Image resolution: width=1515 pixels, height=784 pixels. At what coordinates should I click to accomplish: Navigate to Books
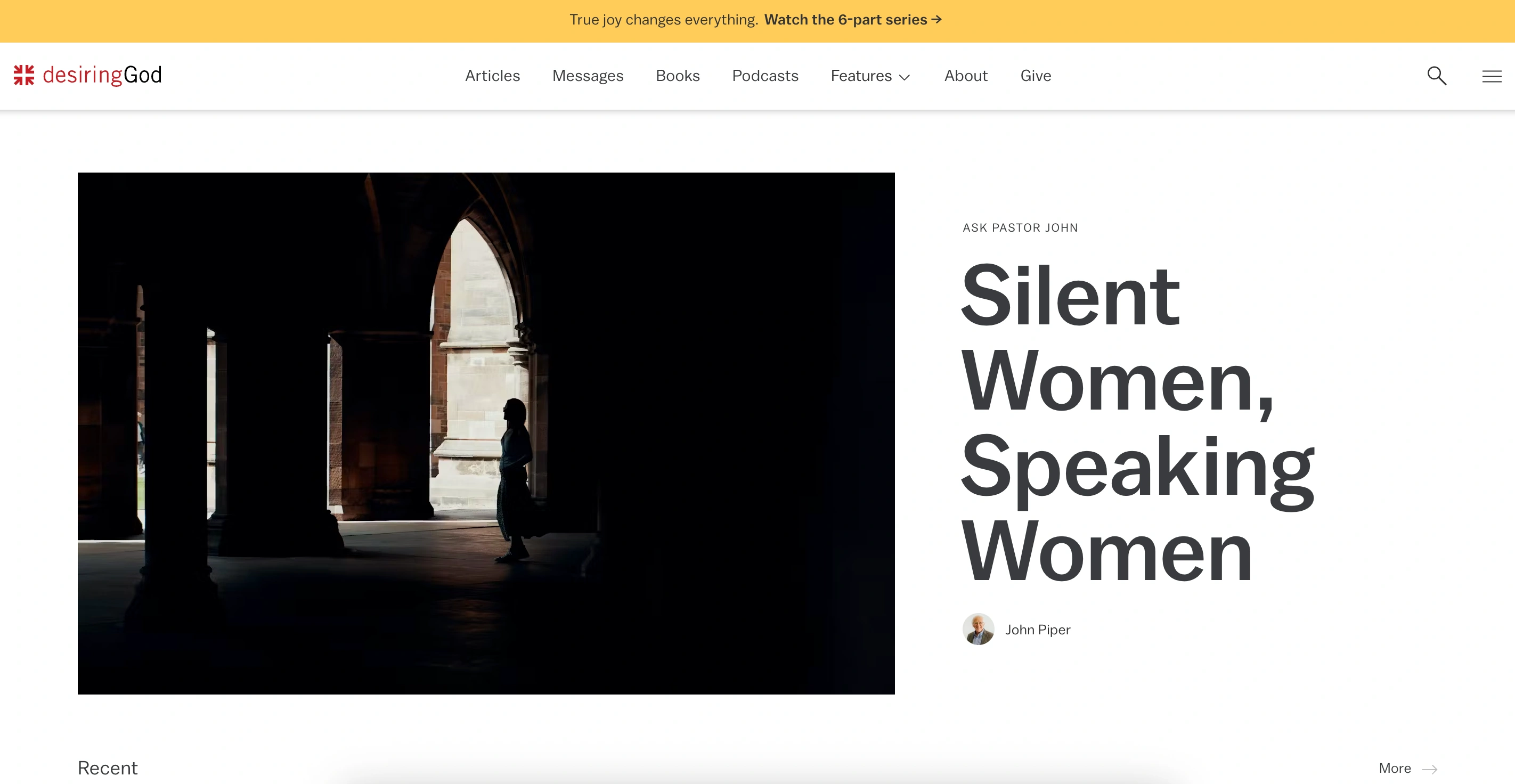(678, 76)
